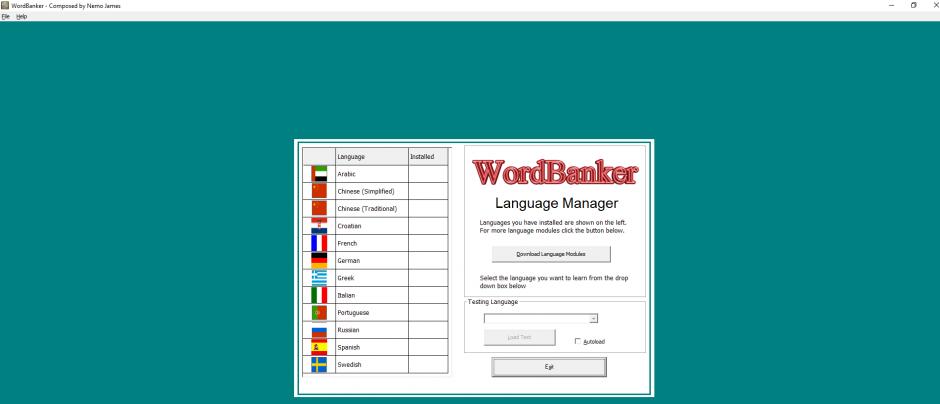Image resolution: width=940 pixels, height=404 pixels.
Task: Click the Installed cell for Spanish
Action: [428, 348]
